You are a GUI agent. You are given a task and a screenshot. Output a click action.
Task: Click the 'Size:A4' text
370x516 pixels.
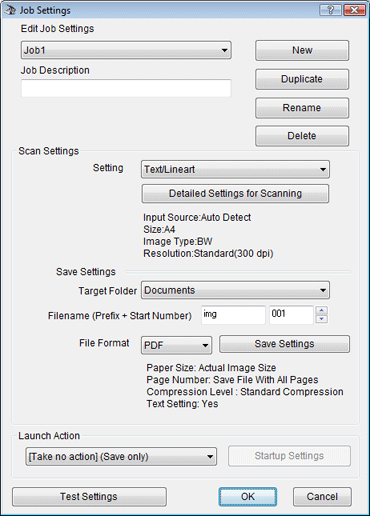click(x=159, y=230)
